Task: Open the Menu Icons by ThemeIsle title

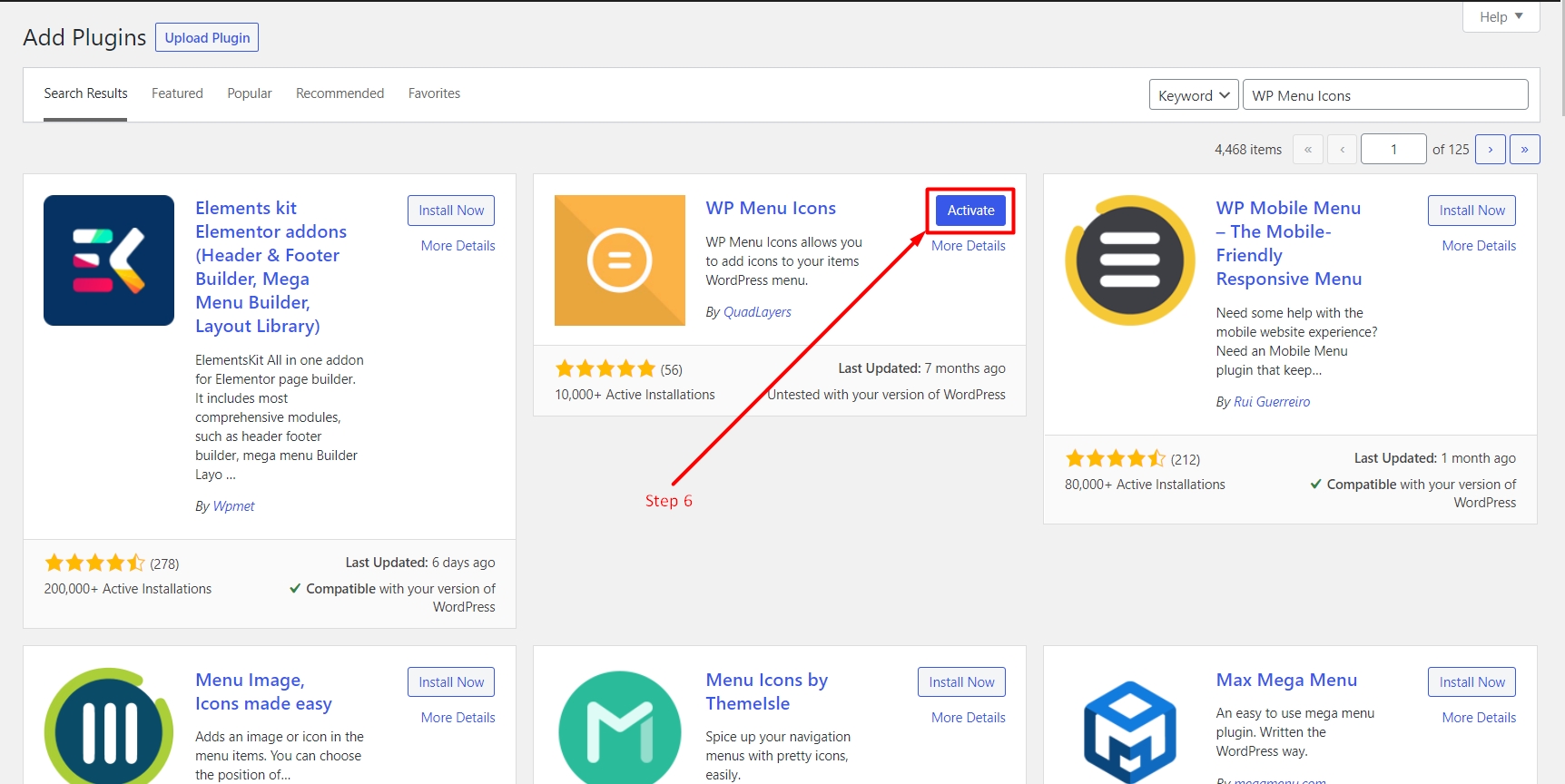Action: [x=766, y=691]
